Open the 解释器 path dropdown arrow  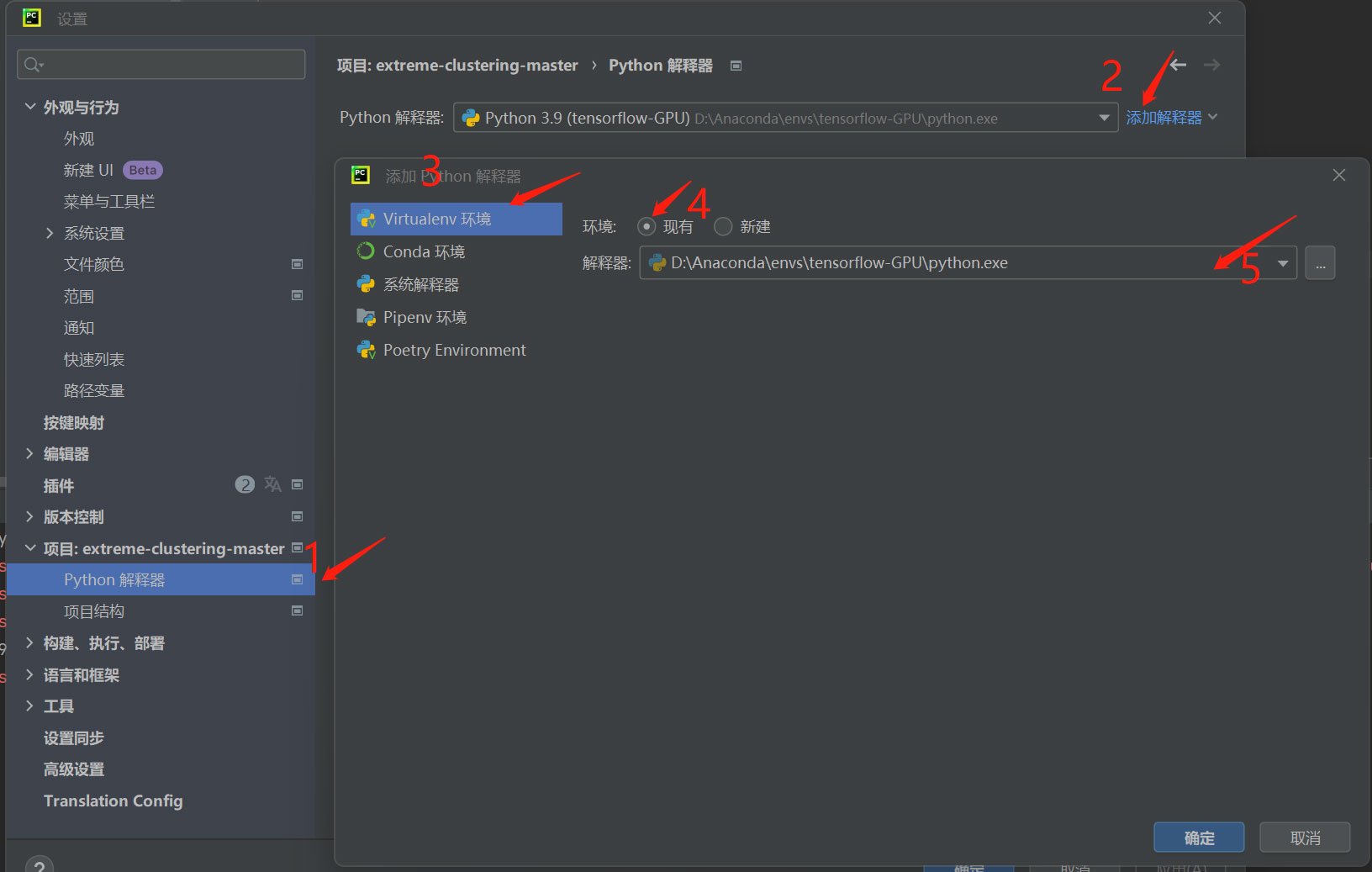(1283, 263)
